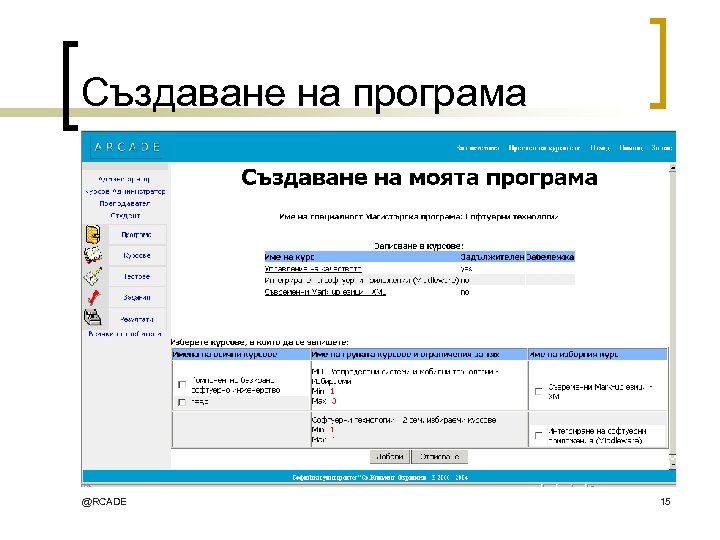Open the messages link below Резултати
720x540 pixels.
click(x=125, y=334)
